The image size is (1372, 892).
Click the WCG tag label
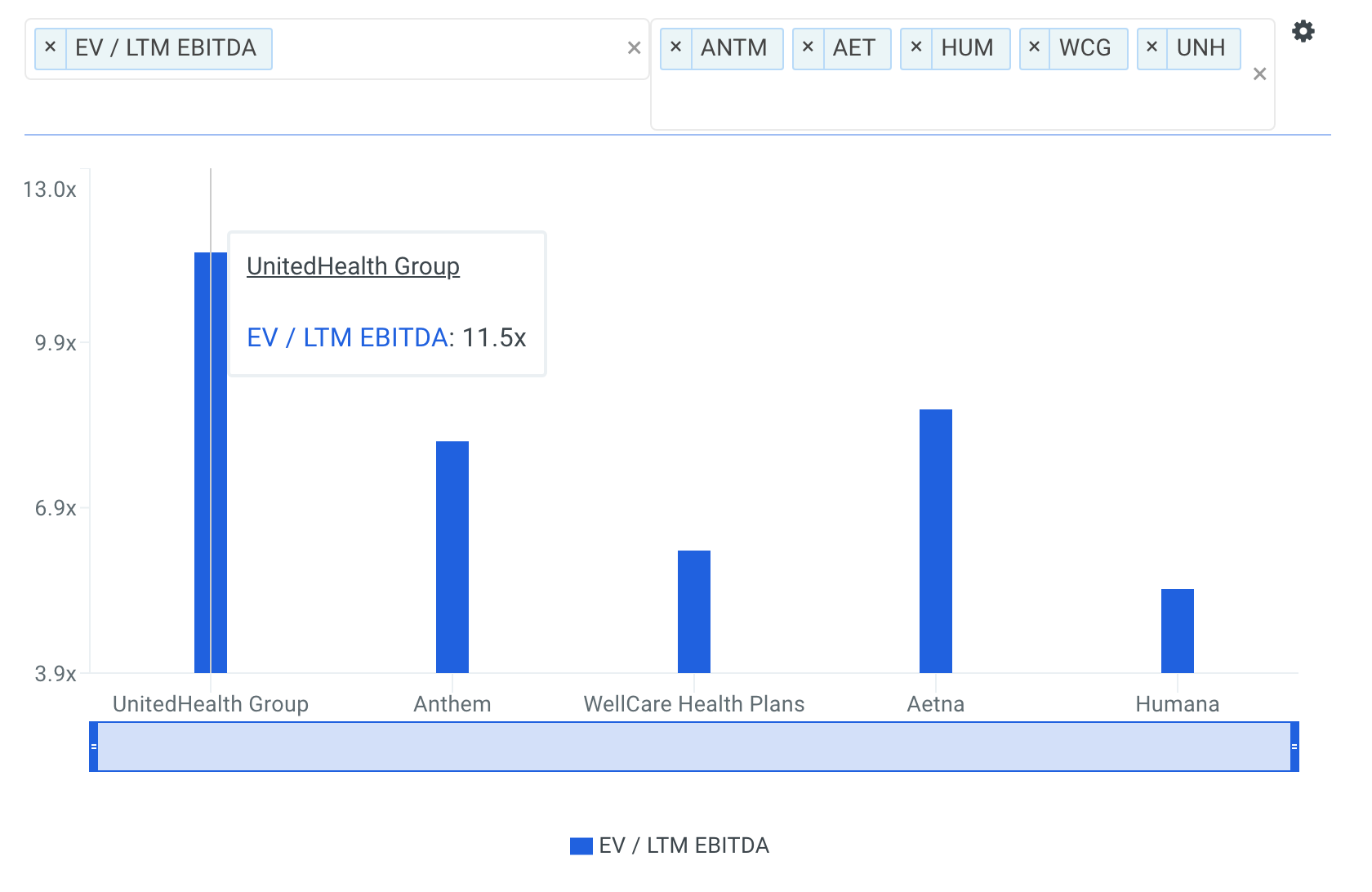coord(1085,48)
